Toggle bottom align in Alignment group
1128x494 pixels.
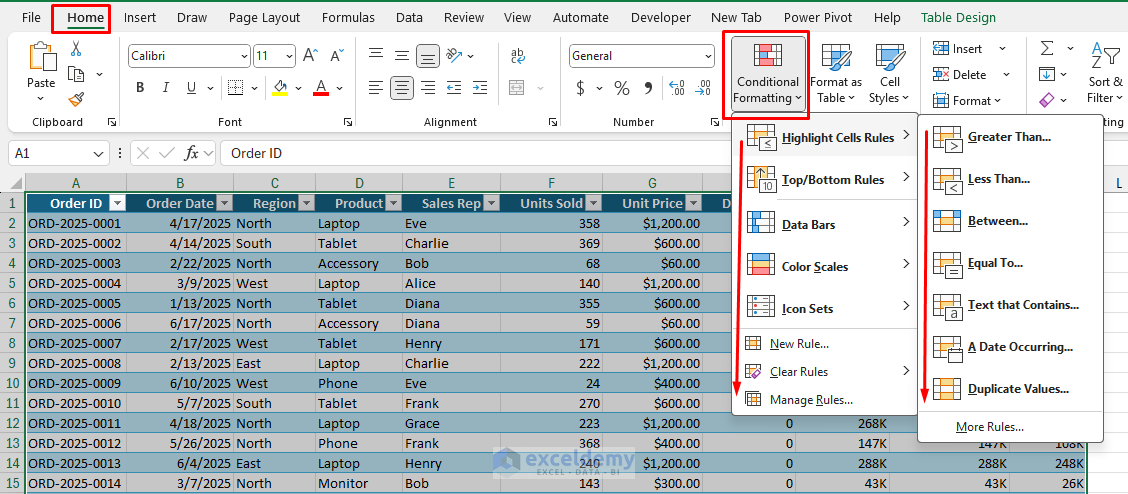pyautogui.click(x=428, y=55)
